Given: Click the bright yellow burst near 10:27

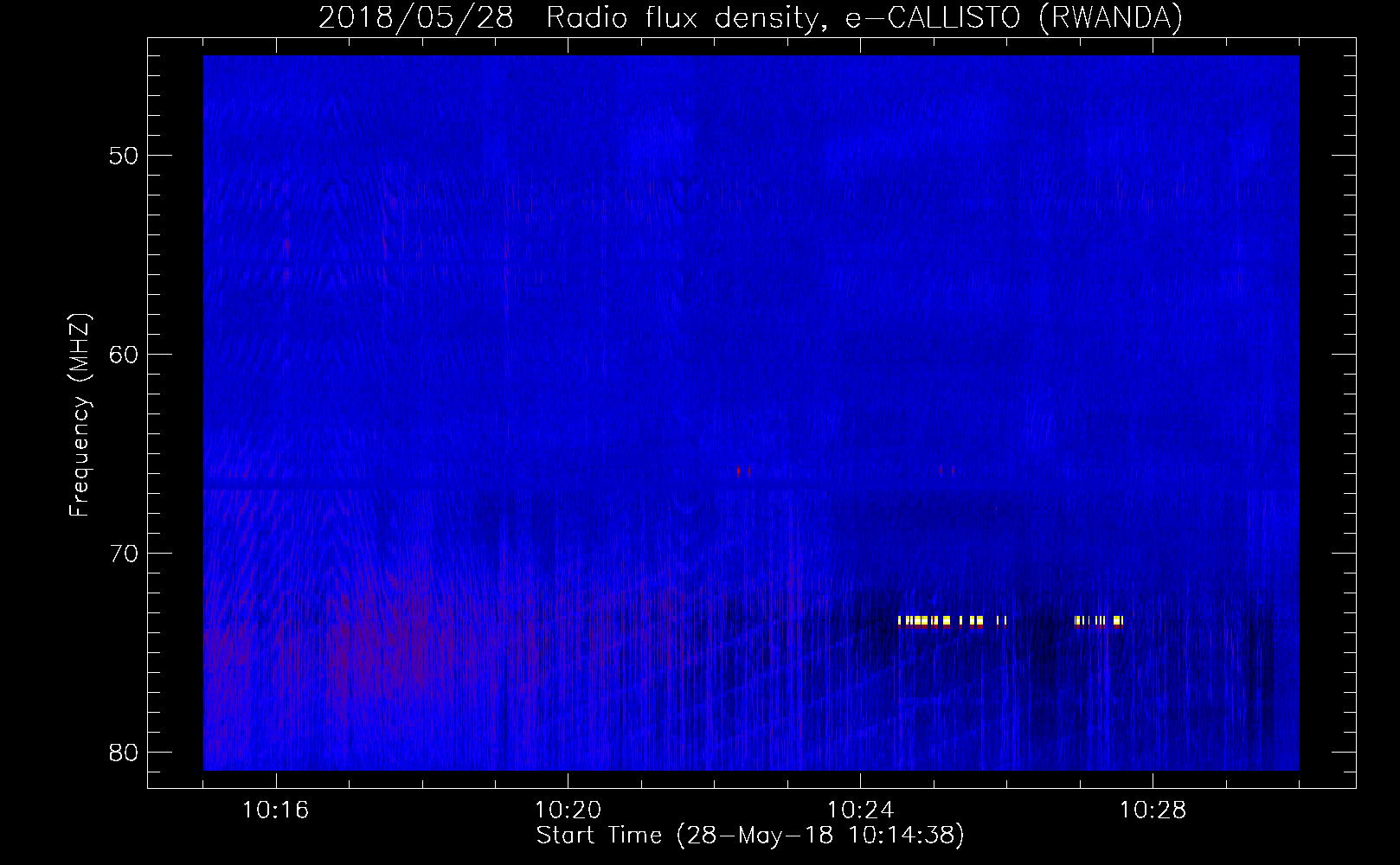Looking at the screenshot, I should [1099, 620].
